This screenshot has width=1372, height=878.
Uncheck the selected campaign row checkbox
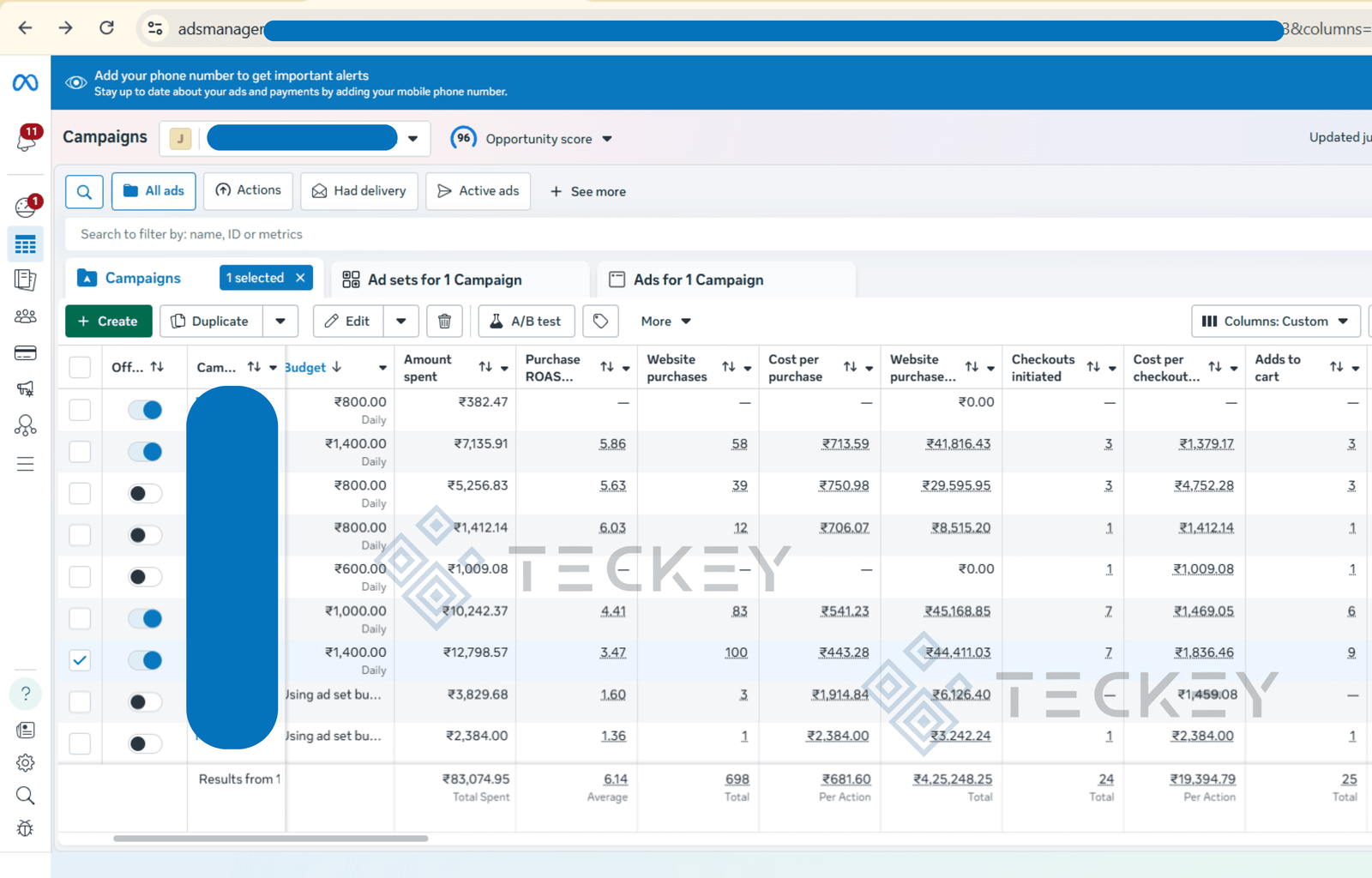80,660
